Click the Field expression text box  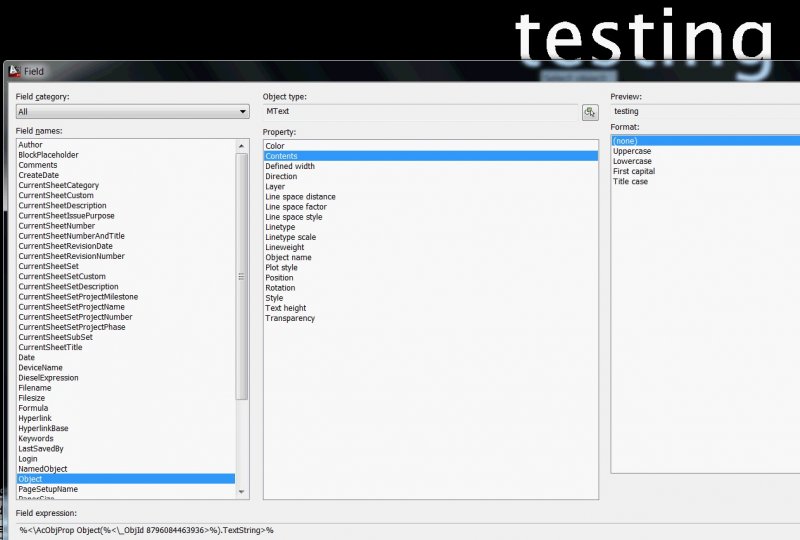tap(408, 530)
